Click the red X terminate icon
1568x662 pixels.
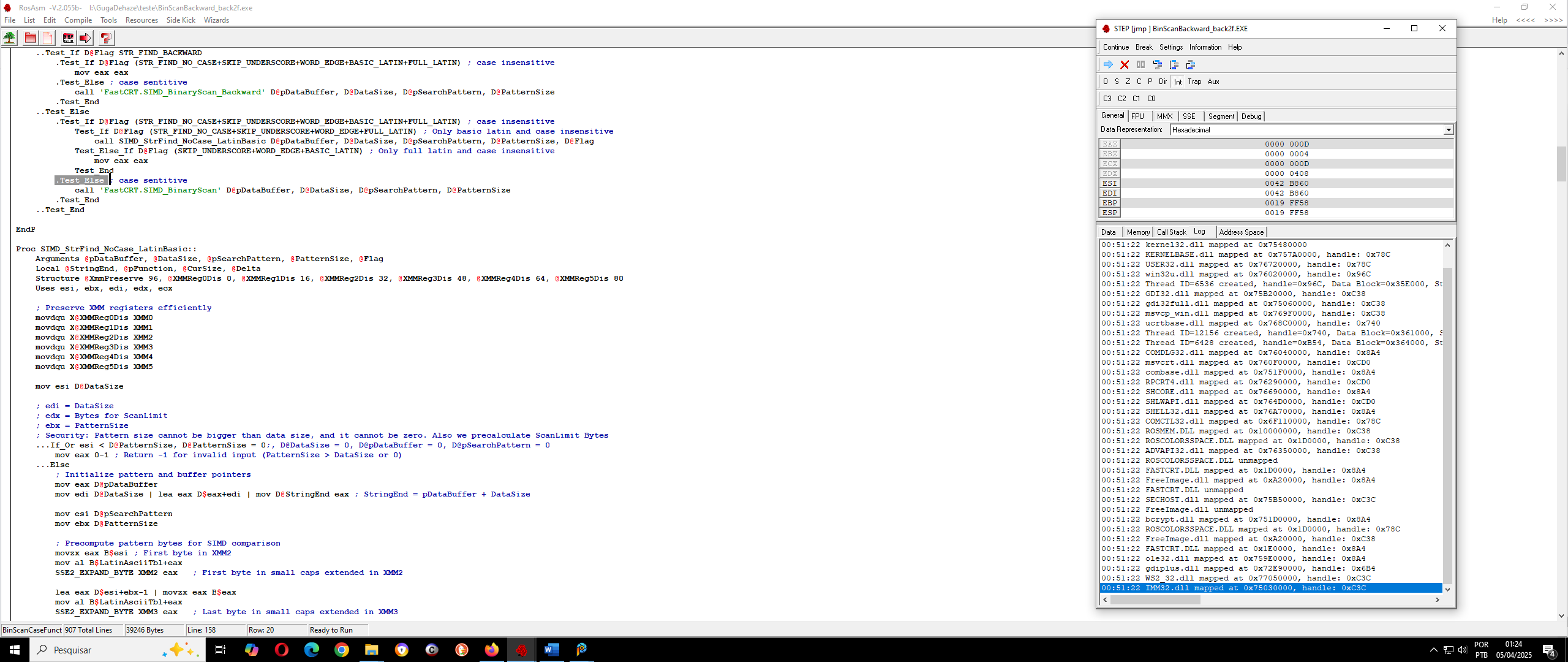pyautogui.click(x=1125, y=64)
